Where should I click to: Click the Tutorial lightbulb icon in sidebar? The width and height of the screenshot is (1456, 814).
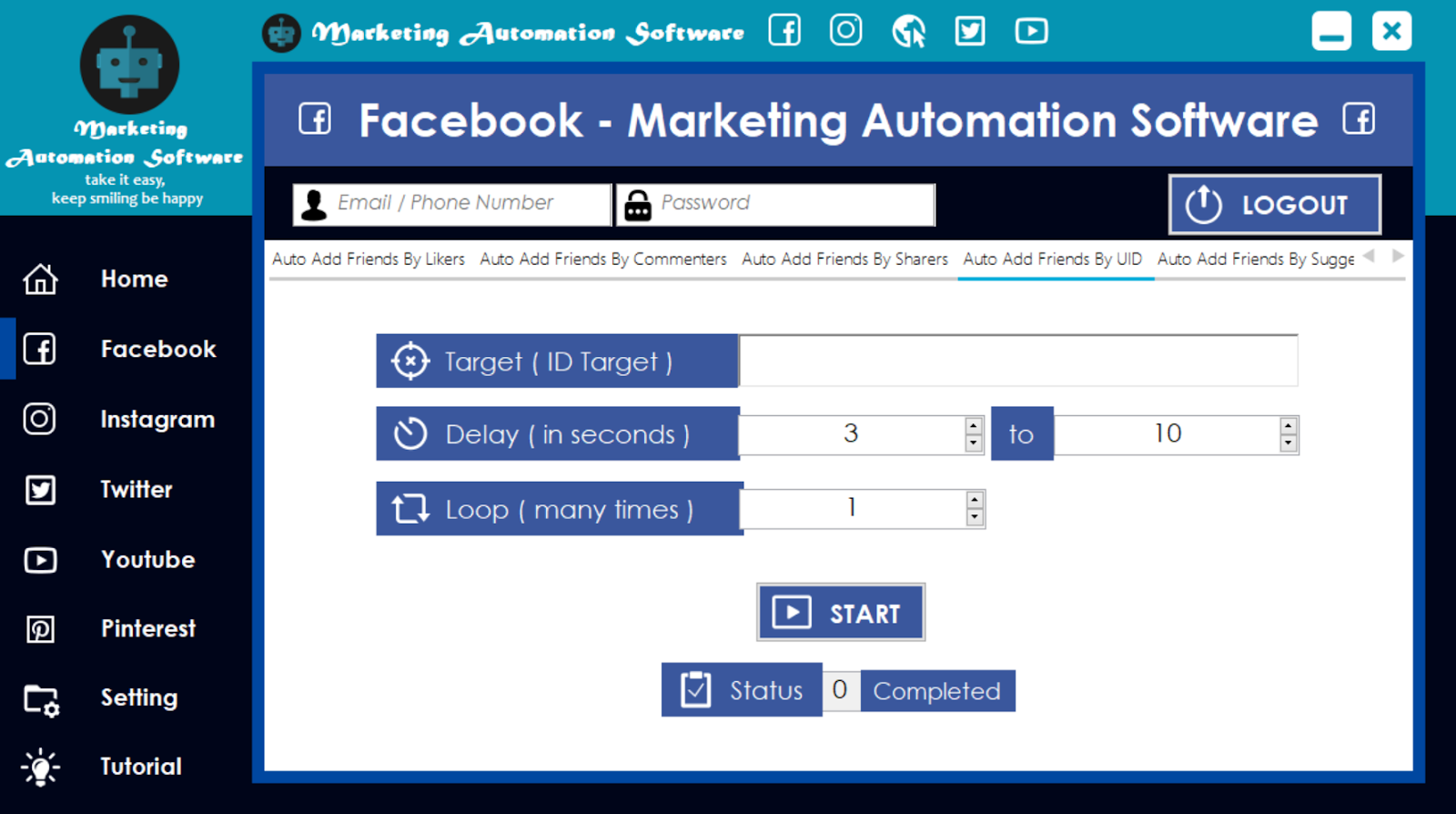tap(40, 768)
